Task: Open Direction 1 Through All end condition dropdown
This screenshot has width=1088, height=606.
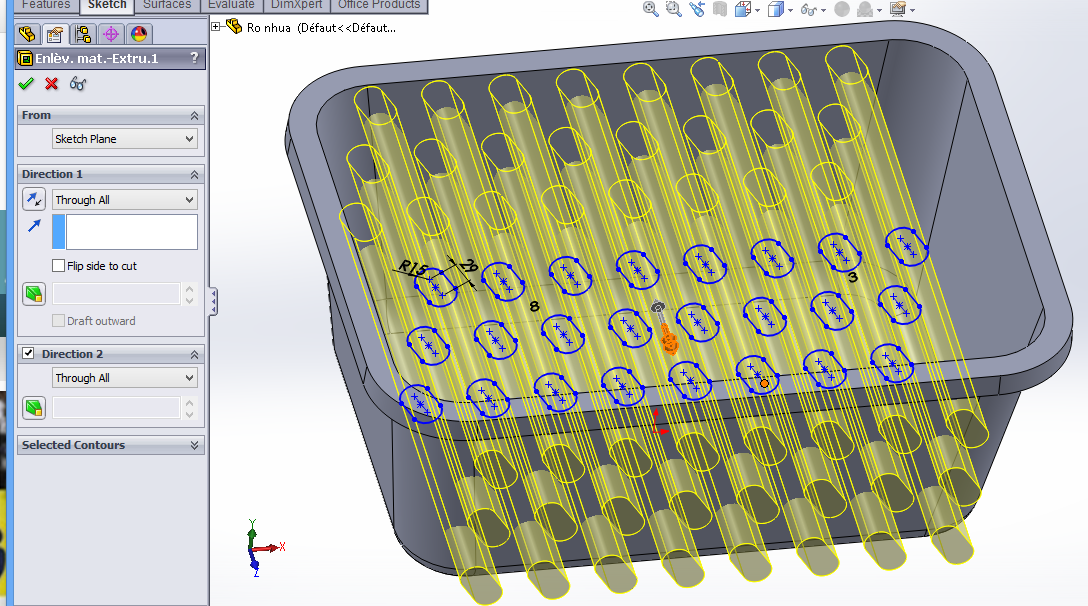Action: [x=124, y=200]
